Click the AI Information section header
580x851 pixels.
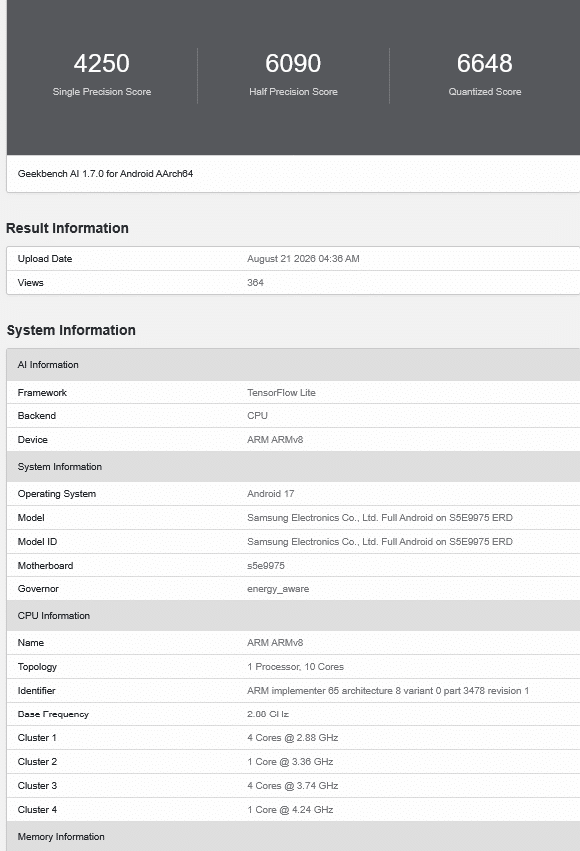[294, 365]
